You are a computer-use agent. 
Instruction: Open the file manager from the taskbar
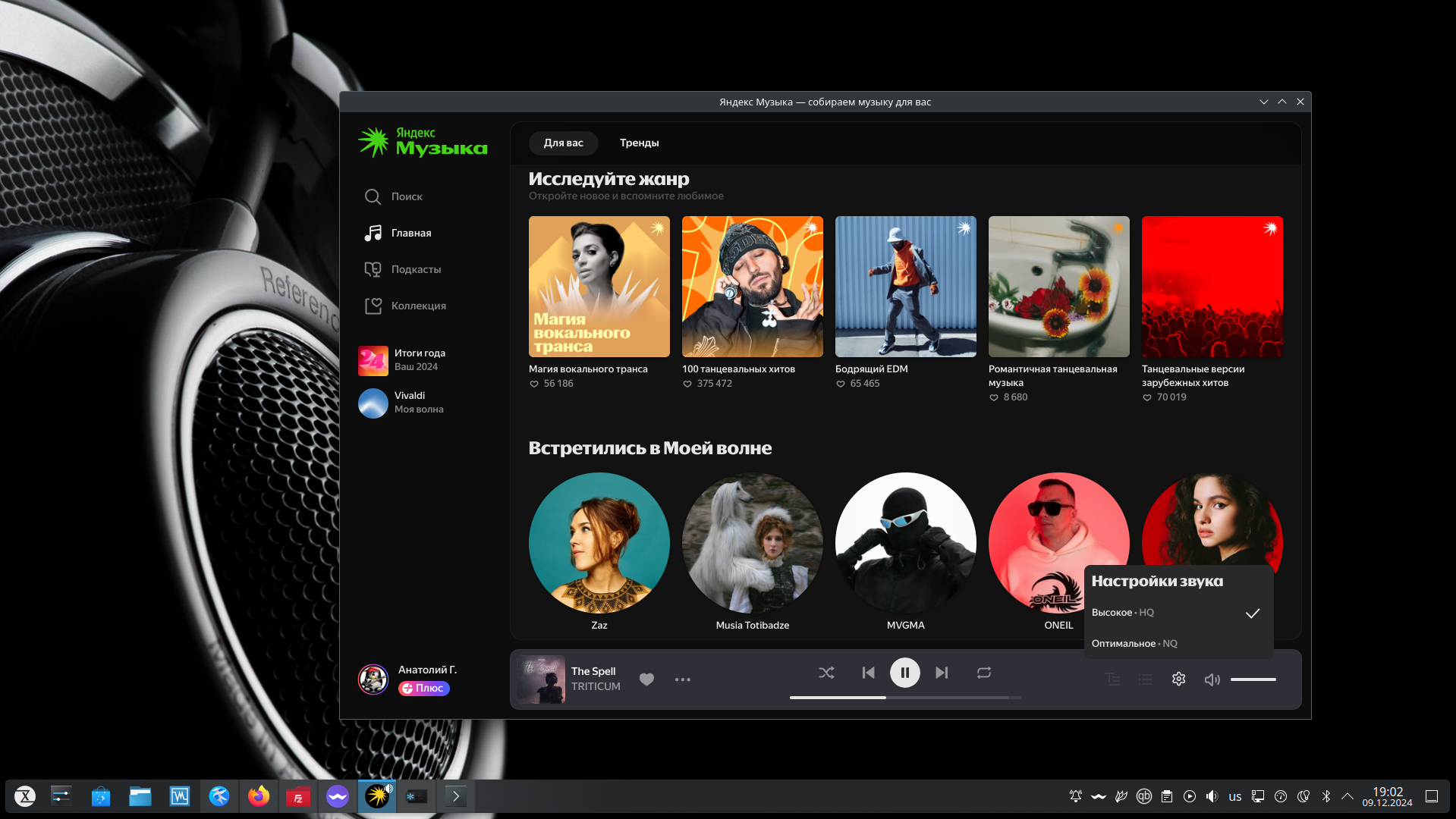point(140,796)
